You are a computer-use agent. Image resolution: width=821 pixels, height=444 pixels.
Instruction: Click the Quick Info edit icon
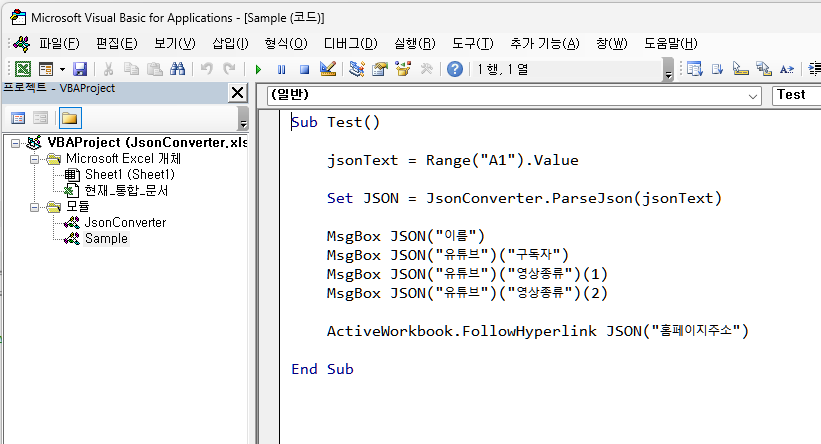[740, 69]
